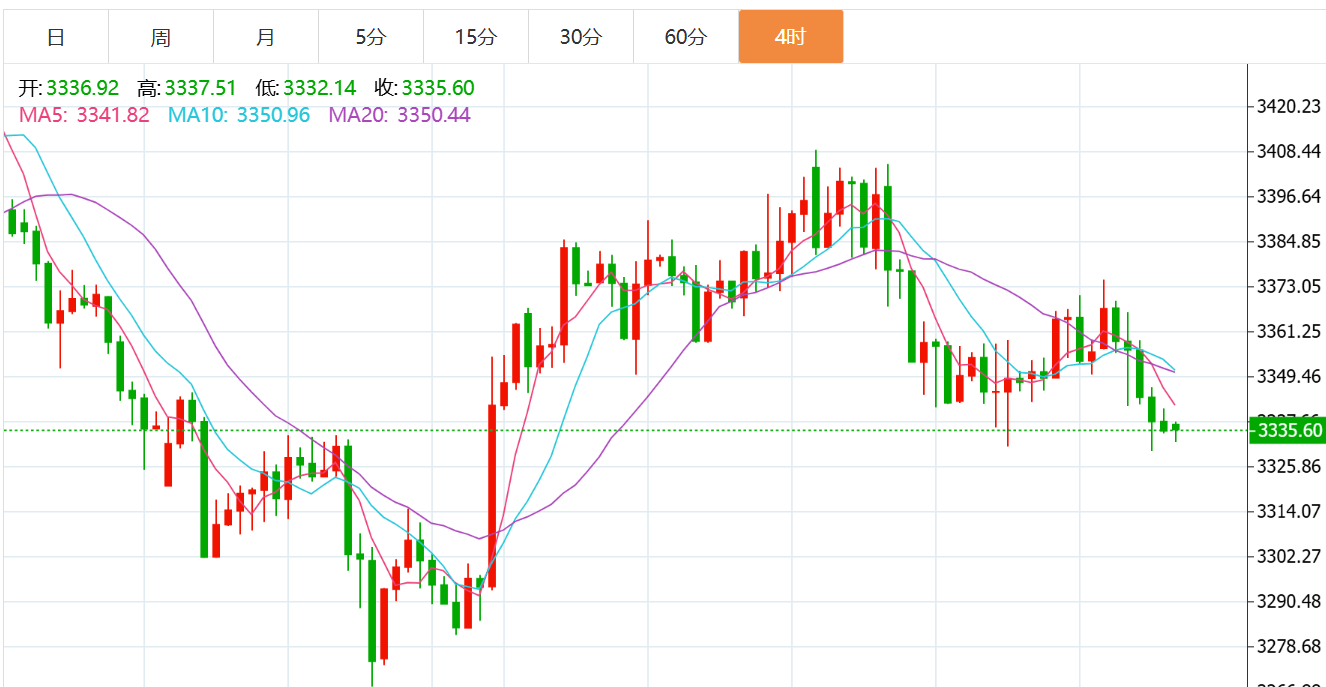Click the high price value 3337.51
This screenshot has height=687, width=1326.
[x=200, y=88]
